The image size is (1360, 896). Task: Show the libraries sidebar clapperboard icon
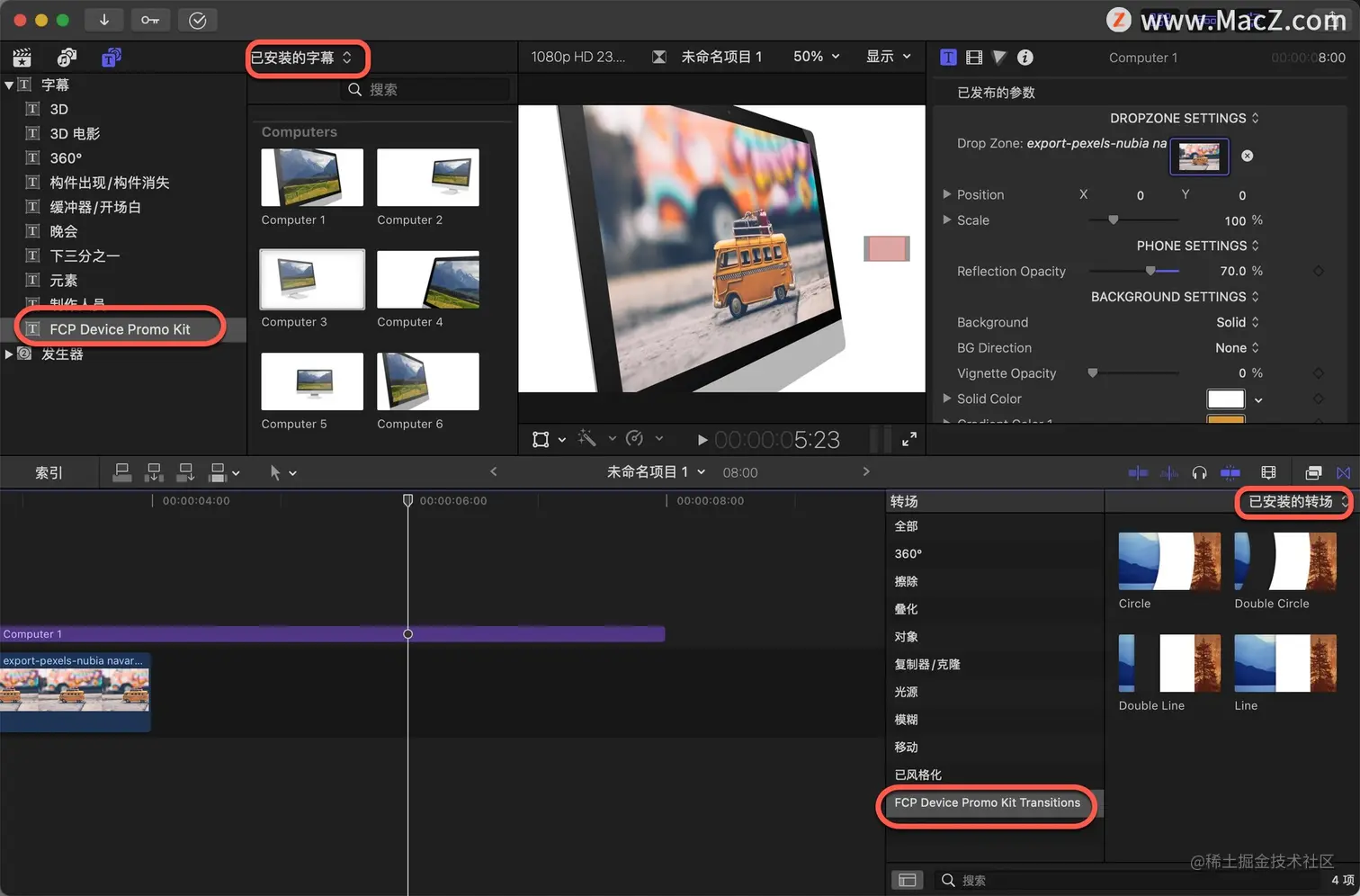click(x=22, y=58)
